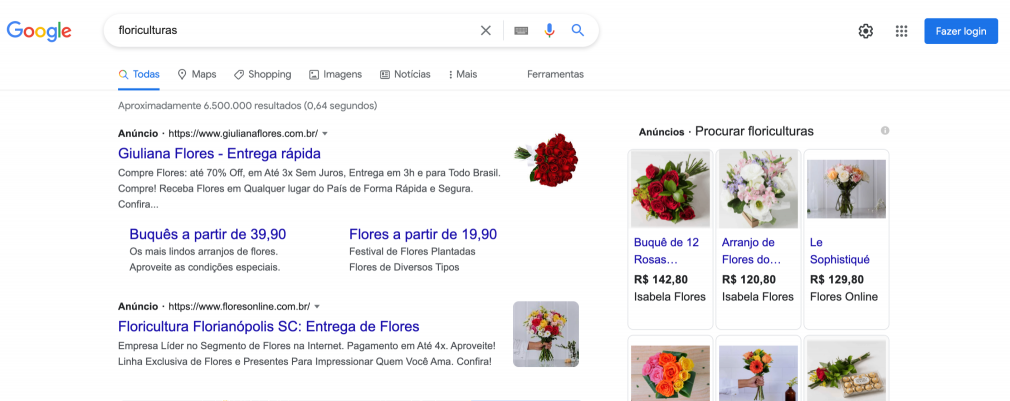
Task: Switch to the Imagens tab
Action: [335, 74]
